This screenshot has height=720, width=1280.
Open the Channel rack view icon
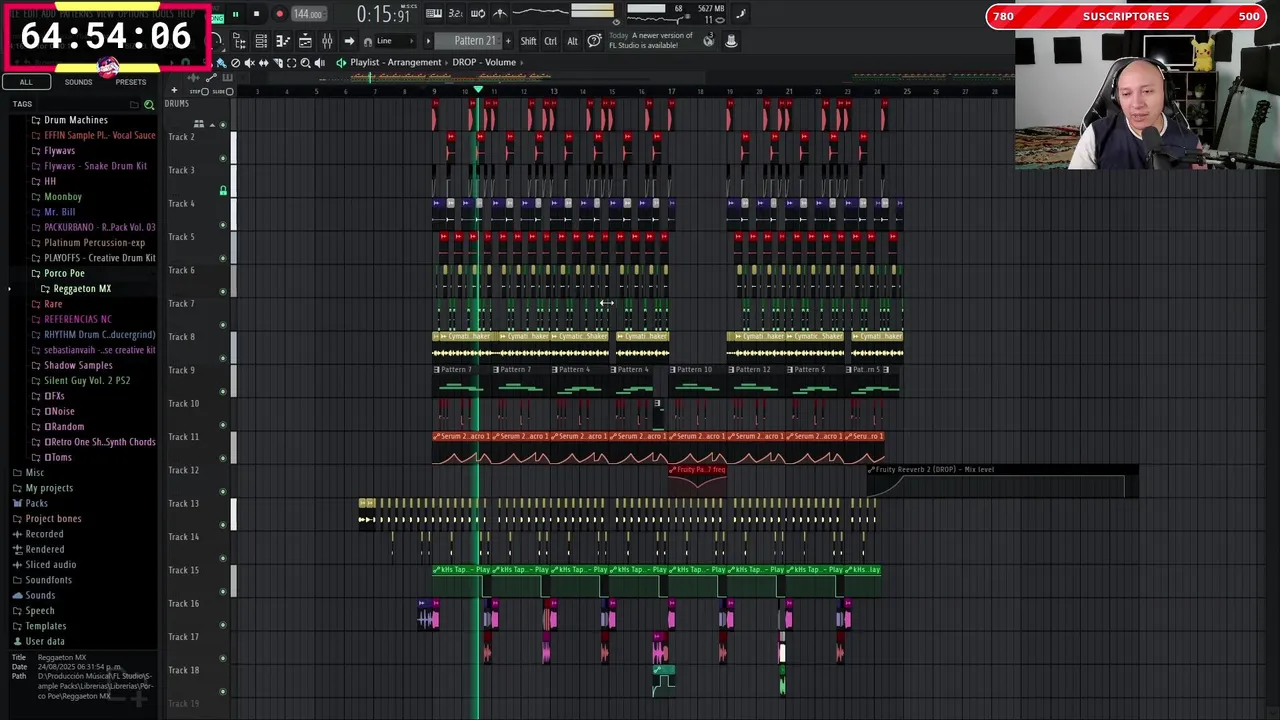[261, 41]
